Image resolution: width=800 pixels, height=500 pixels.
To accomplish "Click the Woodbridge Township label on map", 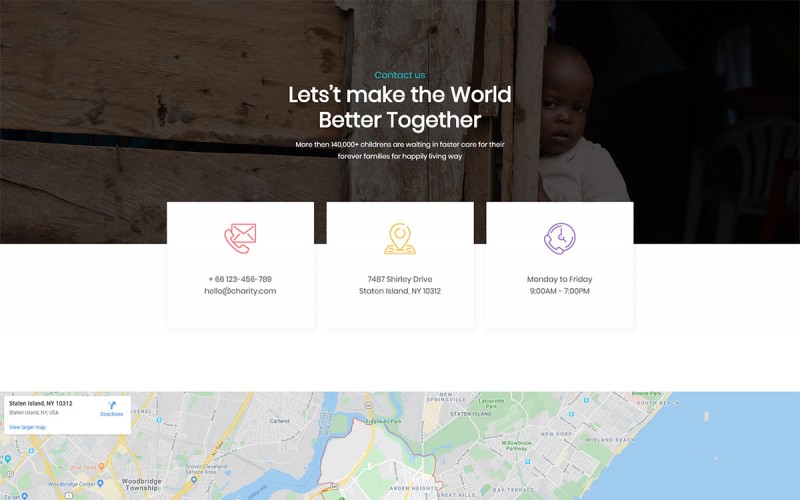I will [x=141, y=484].
